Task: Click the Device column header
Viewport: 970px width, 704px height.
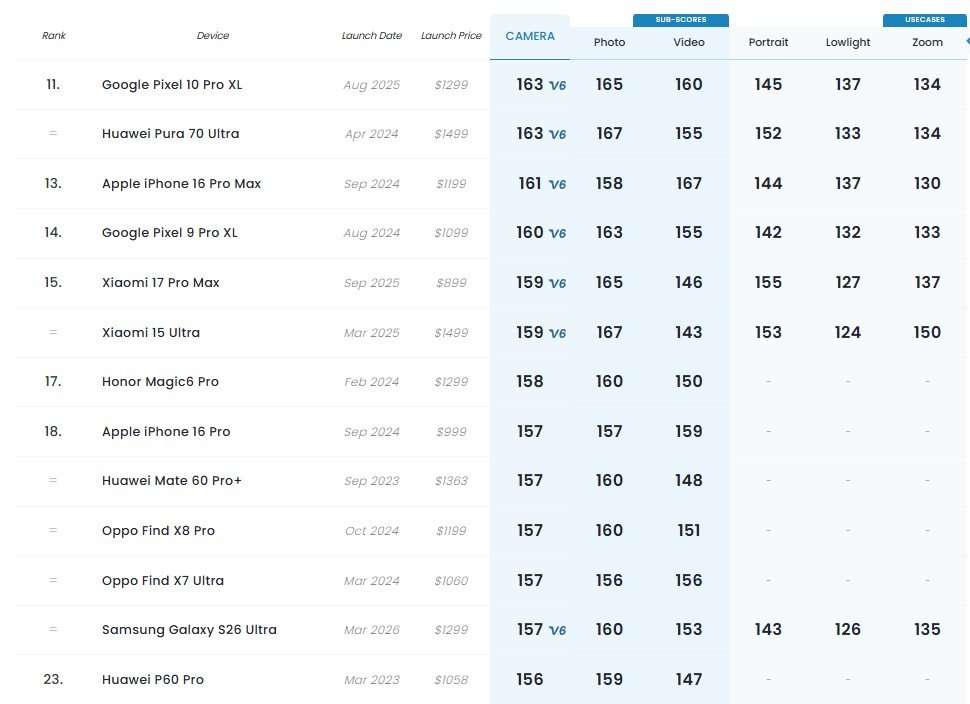Action: (213, 36)
